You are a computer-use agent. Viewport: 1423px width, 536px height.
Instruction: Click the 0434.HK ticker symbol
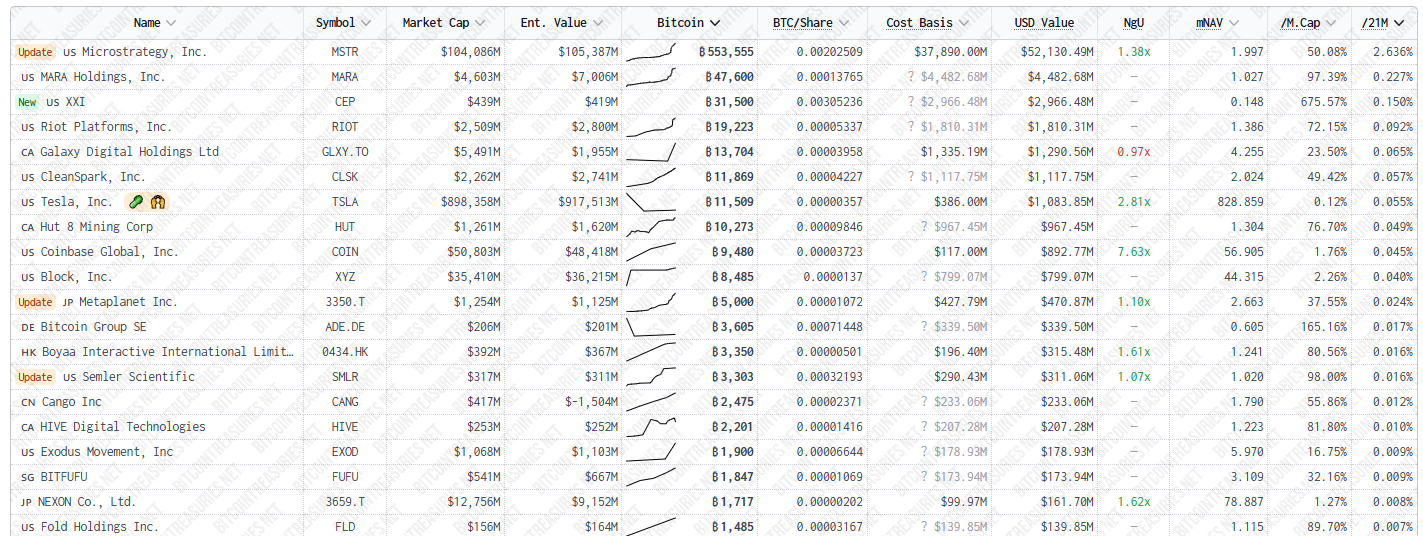345,352
